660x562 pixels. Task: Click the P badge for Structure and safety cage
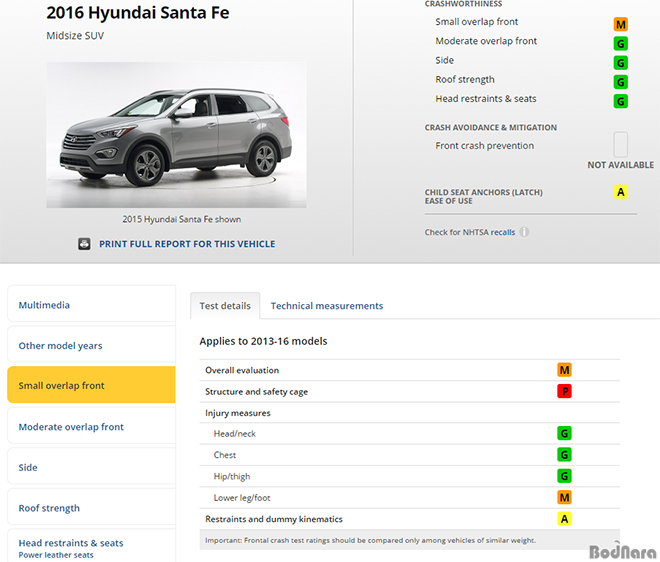pyautogui.click(x=564, y=392)
